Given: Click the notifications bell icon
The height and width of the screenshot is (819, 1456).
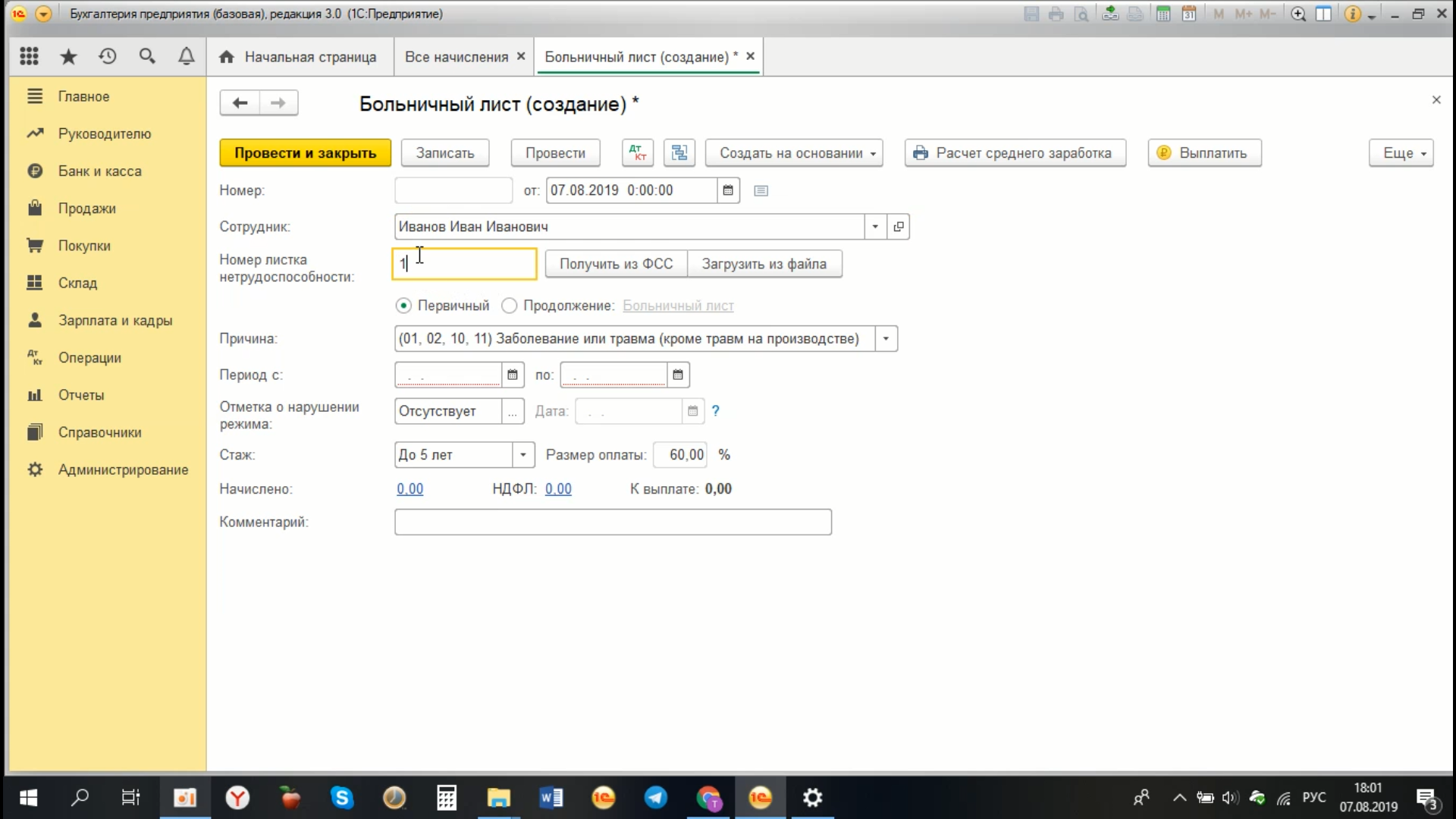Looking at the screenshot, I should click(x=186, y=56).
